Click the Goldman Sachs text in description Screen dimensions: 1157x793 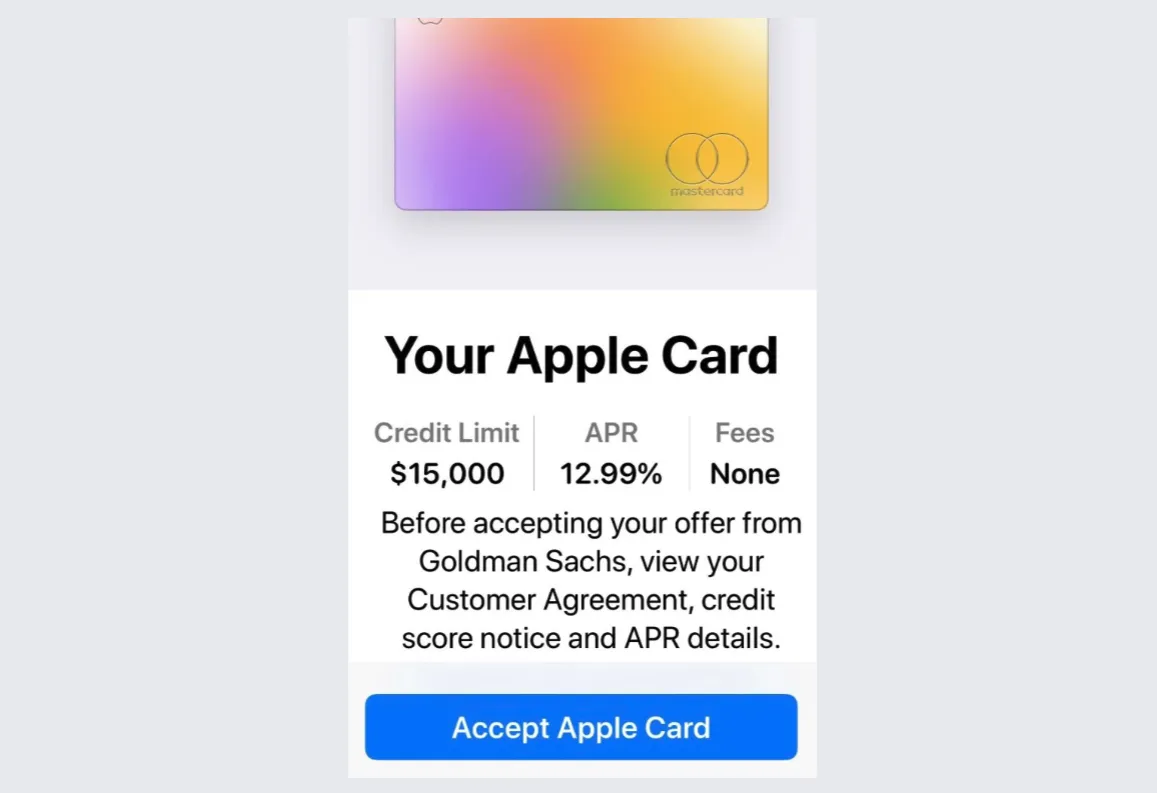tap(525, 562)
